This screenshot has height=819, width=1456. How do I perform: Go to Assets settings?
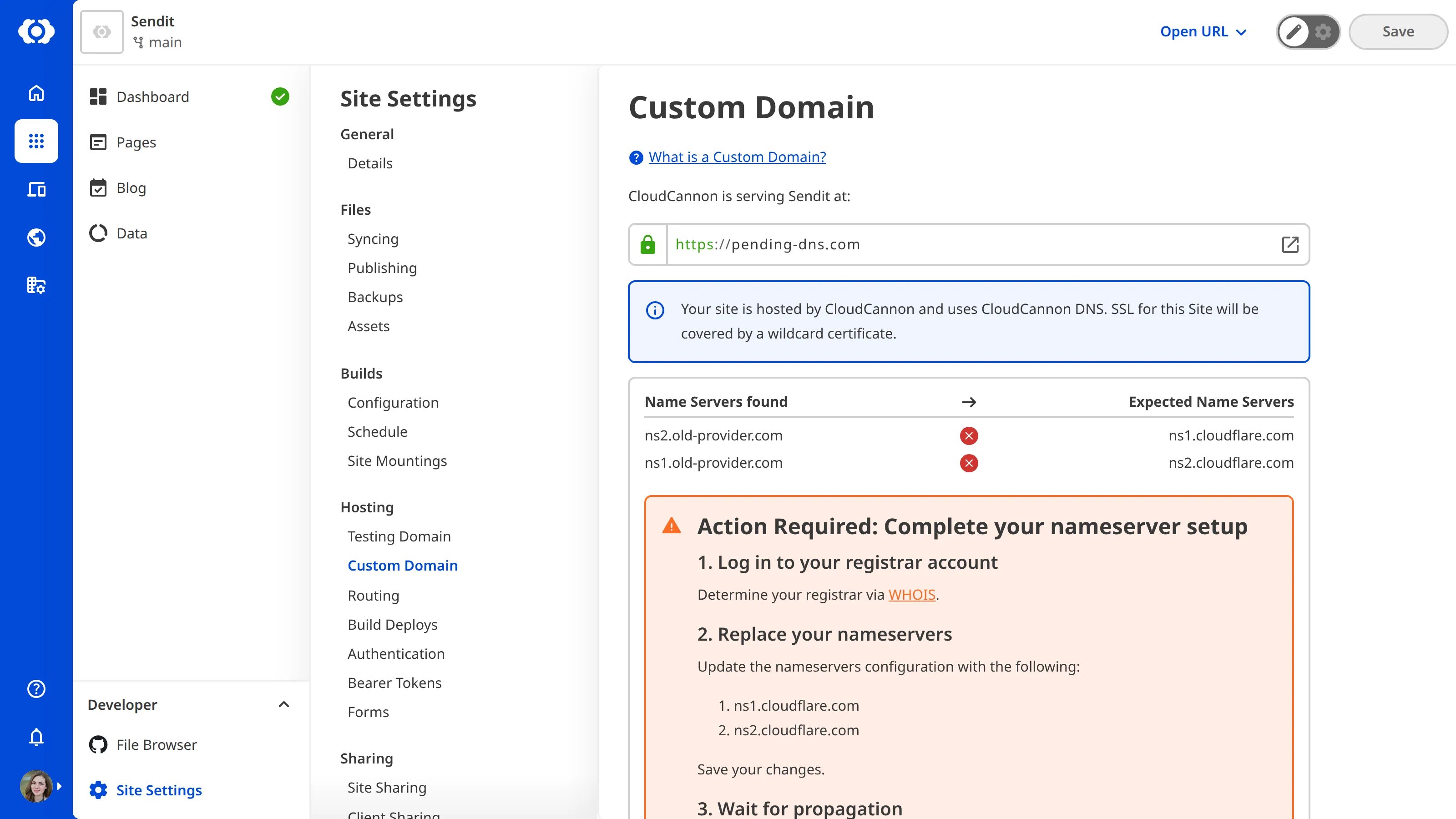tap(369, 326)
